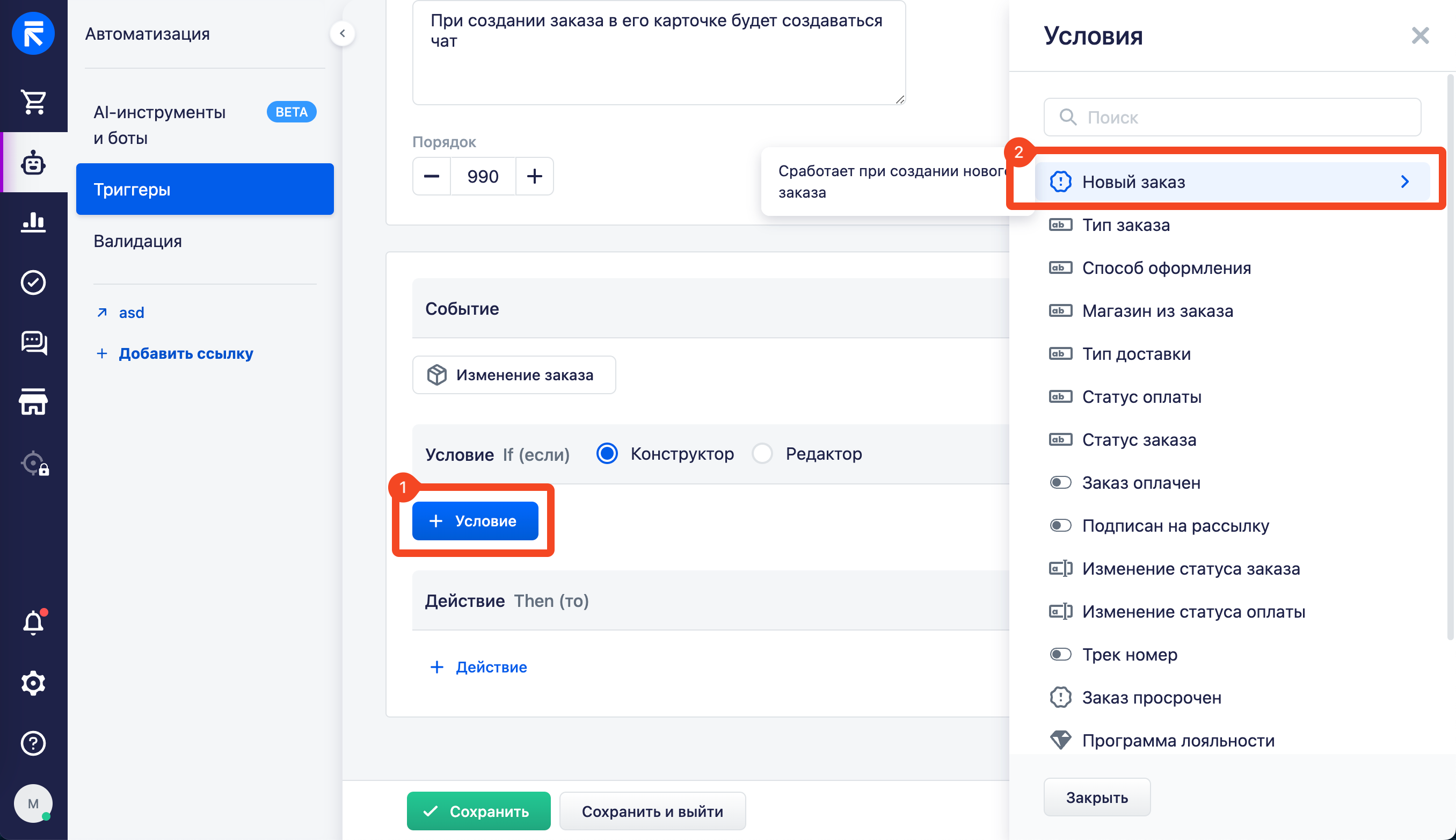Open the shopping cart sales section
This screenshot has height=840, width=1456.
tap(33, 102)
